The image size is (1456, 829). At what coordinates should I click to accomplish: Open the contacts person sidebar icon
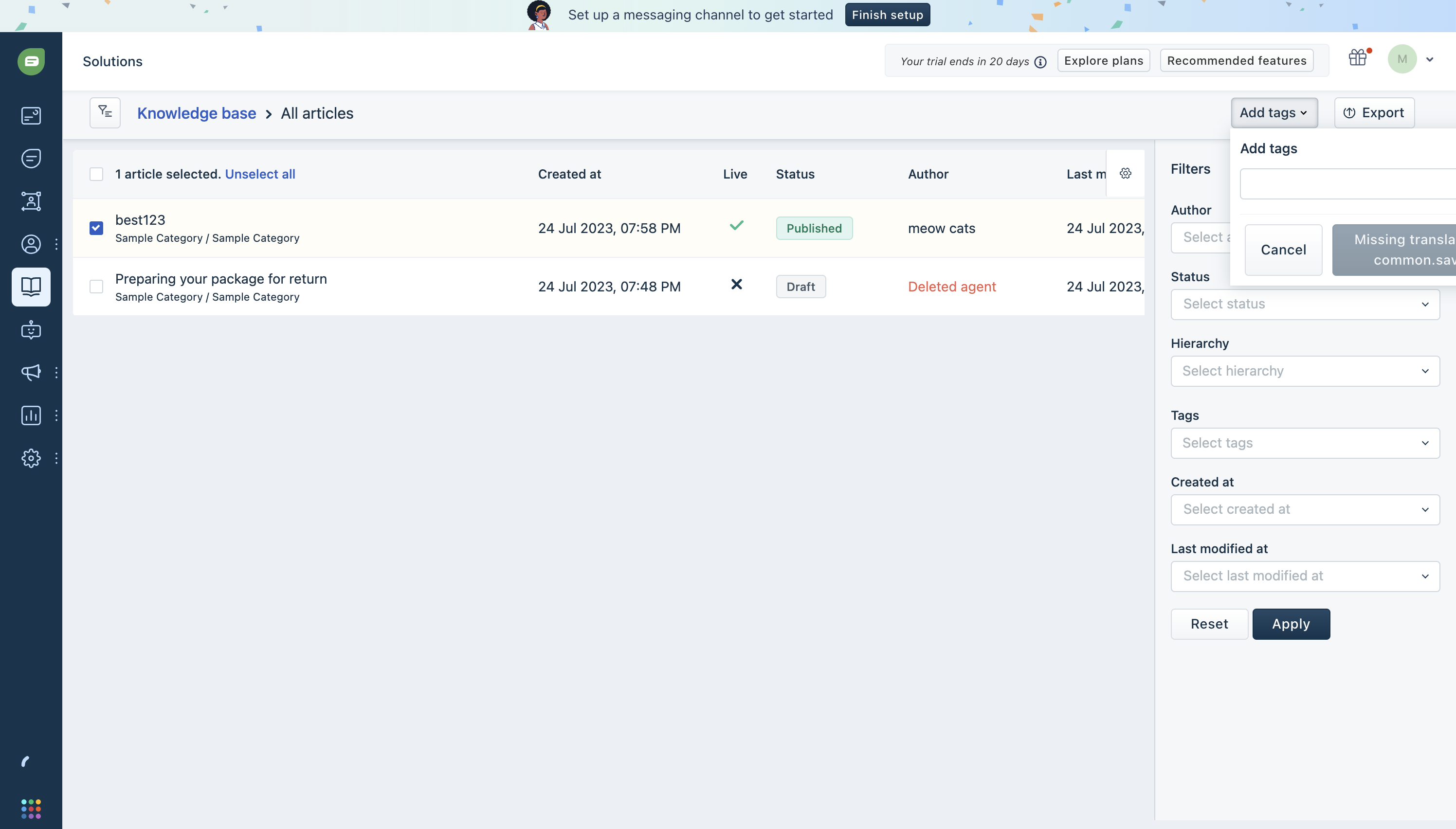[31, 244]
